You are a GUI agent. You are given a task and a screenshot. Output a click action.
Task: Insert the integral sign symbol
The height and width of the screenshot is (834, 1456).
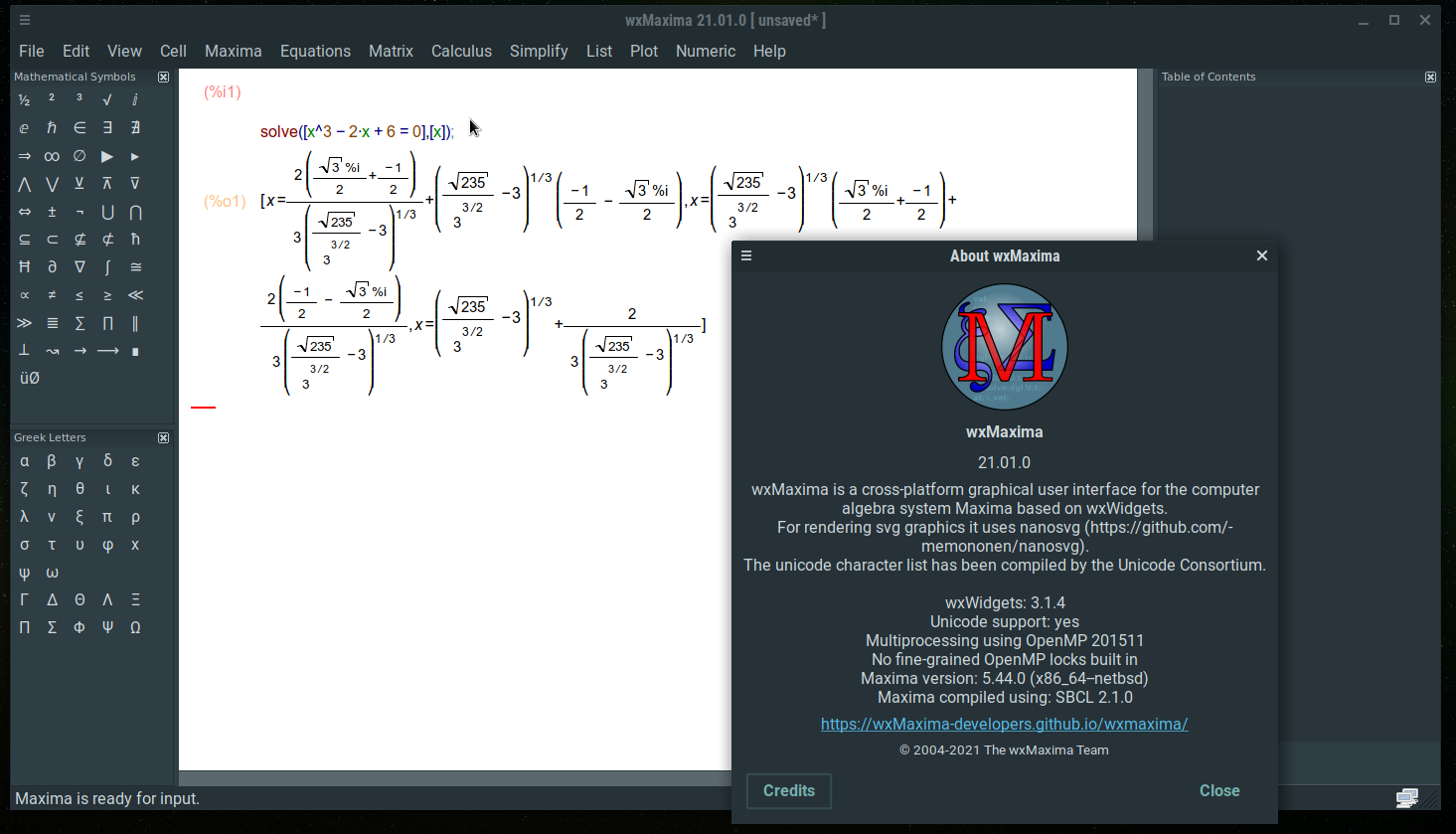click(x=107, y=267)
